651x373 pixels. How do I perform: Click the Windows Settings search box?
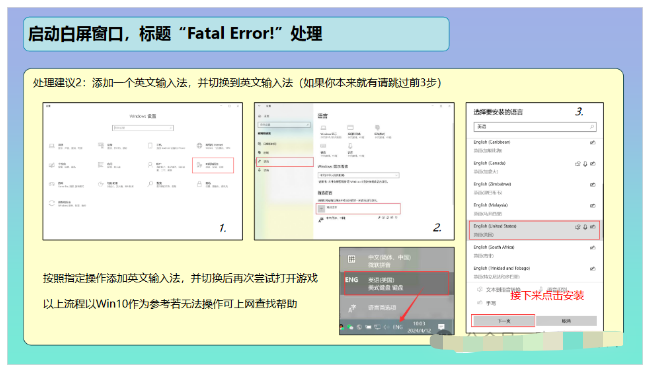(143, 128)
